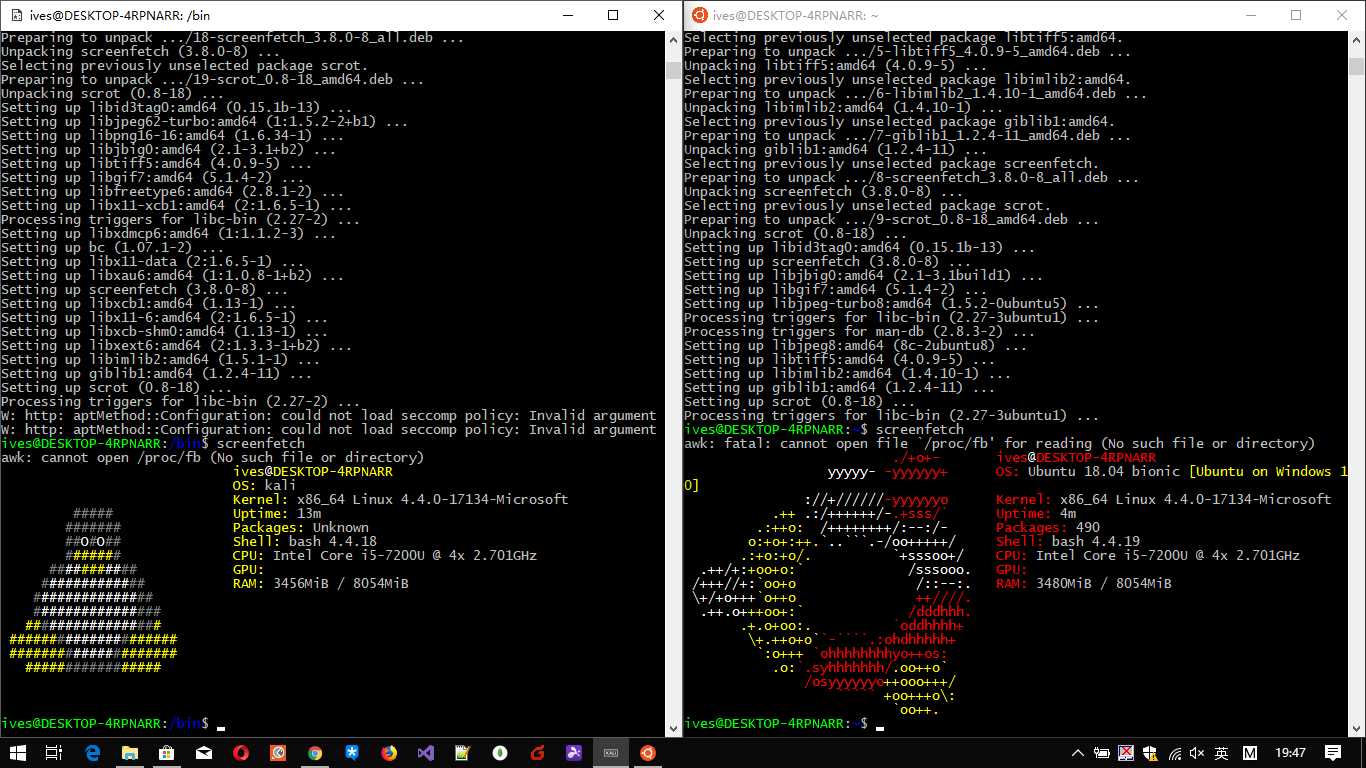Viewport: 1366px width, 768px height.
Task: Click the 'OS: kali' line in left terminal
Action: [264, 485]
